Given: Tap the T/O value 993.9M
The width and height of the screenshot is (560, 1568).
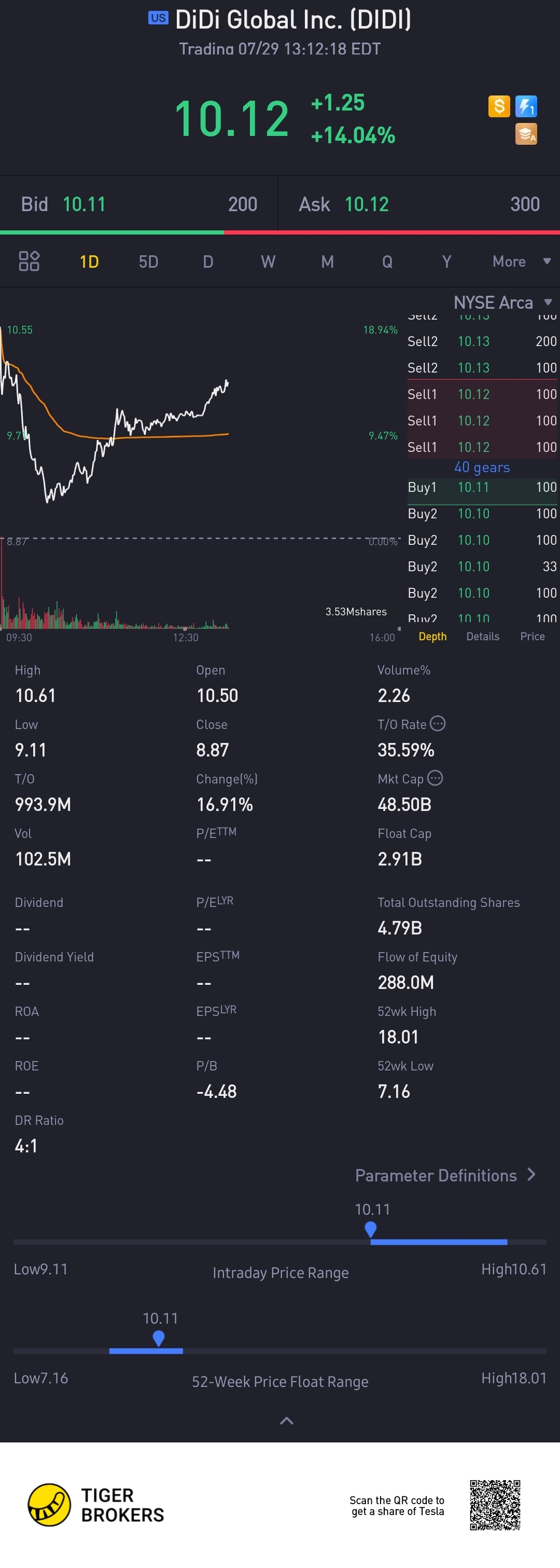Looking at the screenshot, I should (43, 805).
